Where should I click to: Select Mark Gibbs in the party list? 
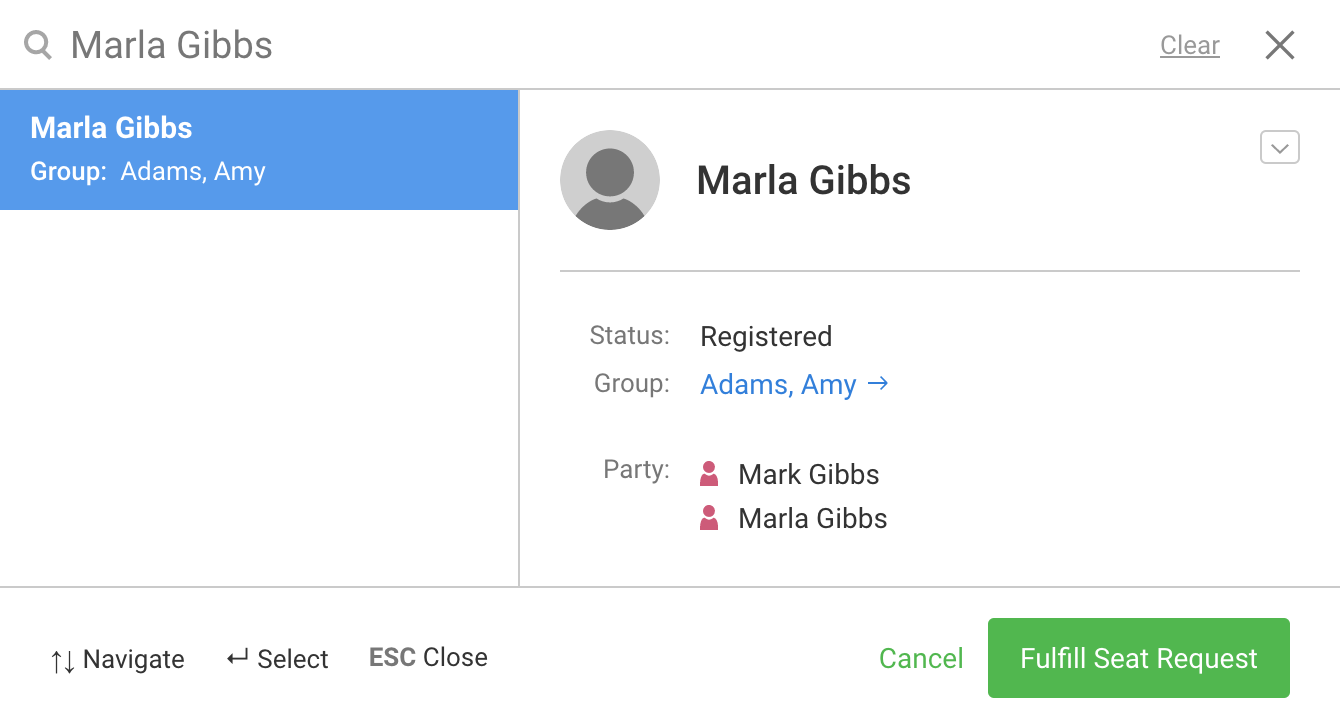808,474
